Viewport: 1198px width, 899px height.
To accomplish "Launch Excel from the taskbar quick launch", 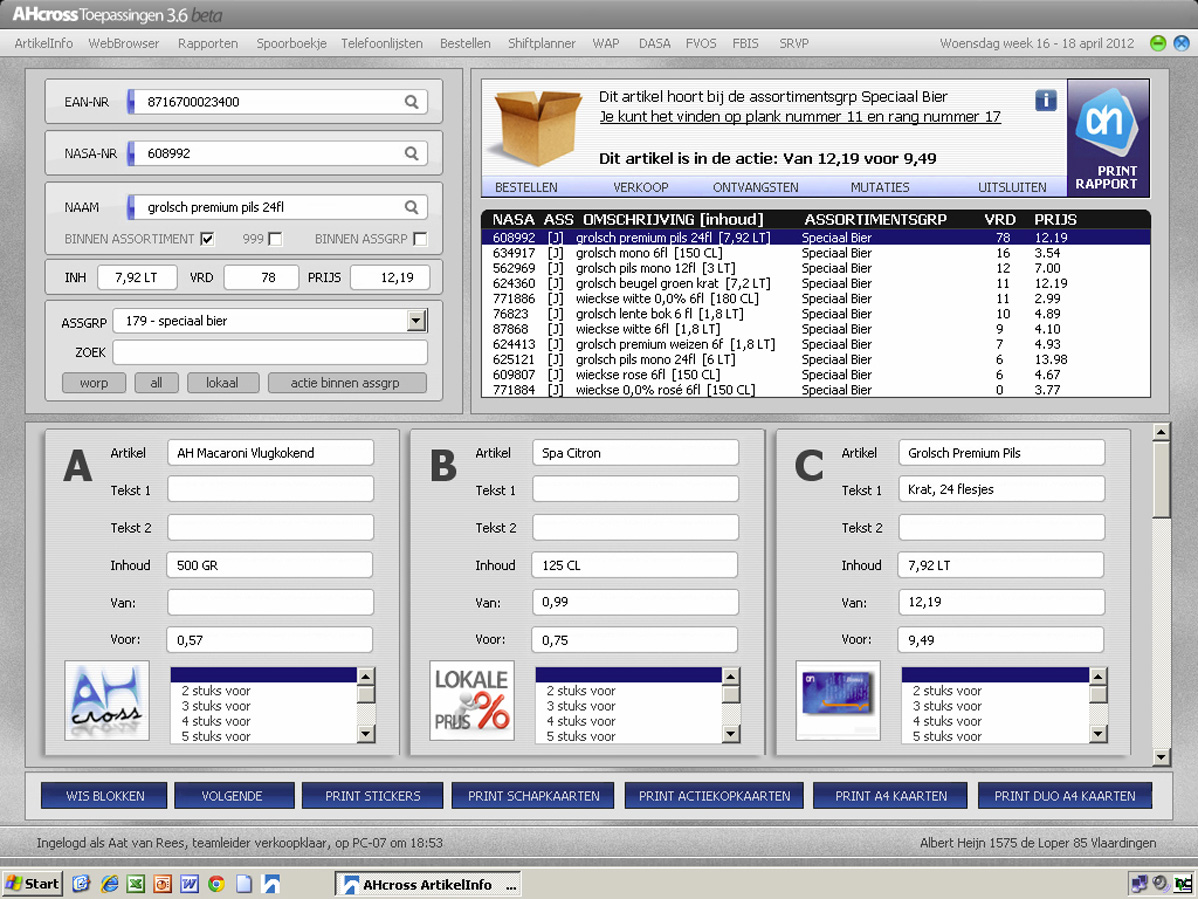I will point(136,884).
